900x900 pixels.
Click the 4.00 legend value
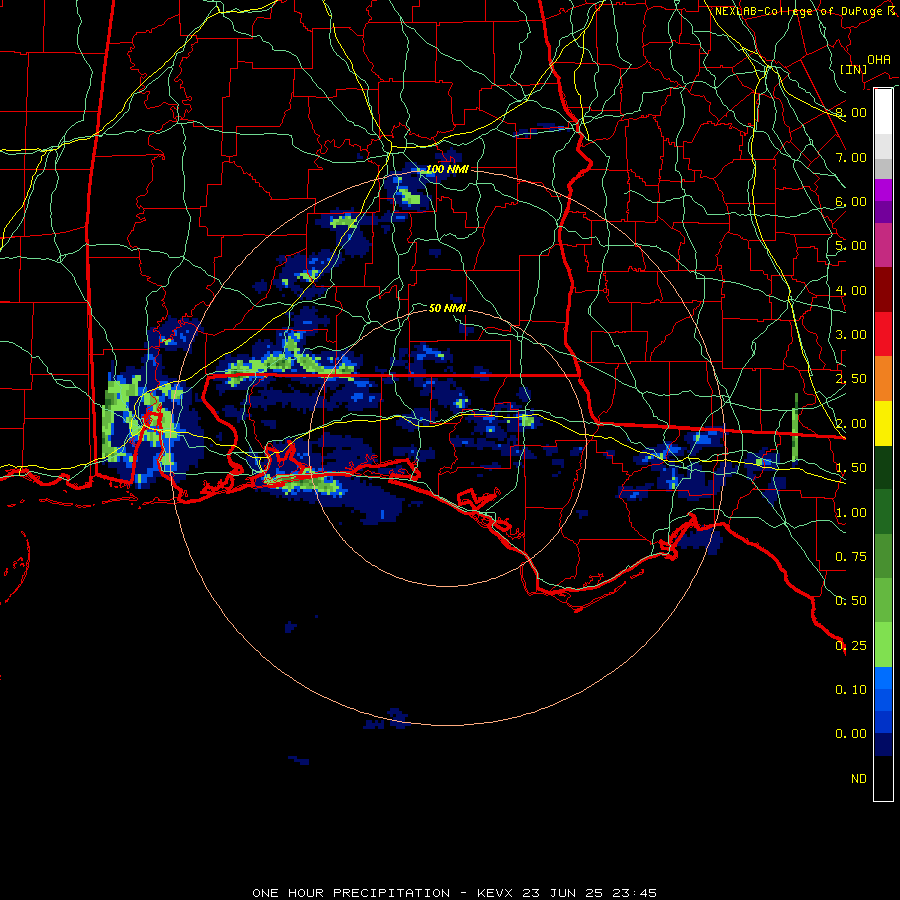[x=851, y=290]
